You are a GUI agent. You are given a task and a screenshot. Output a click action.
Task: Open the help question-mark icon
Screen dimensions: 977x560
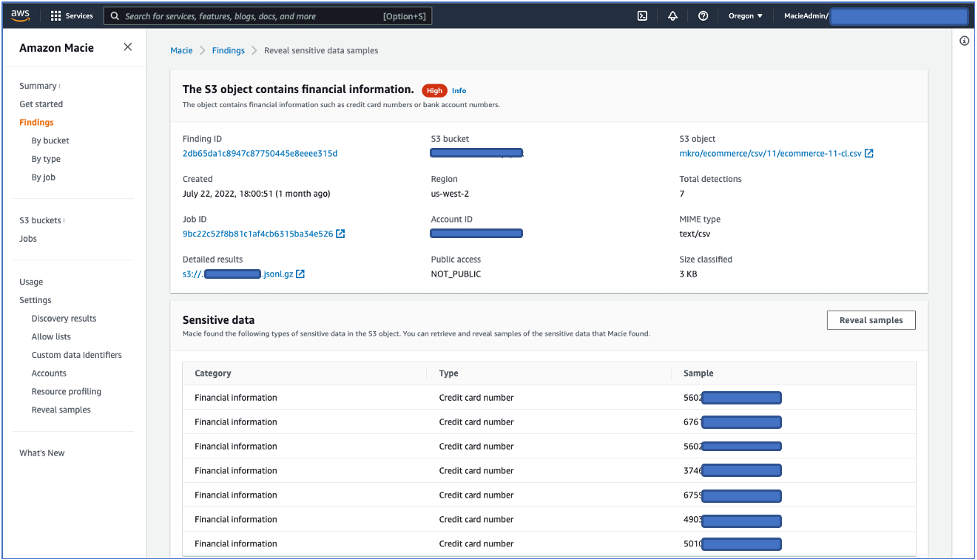(703, 16)
